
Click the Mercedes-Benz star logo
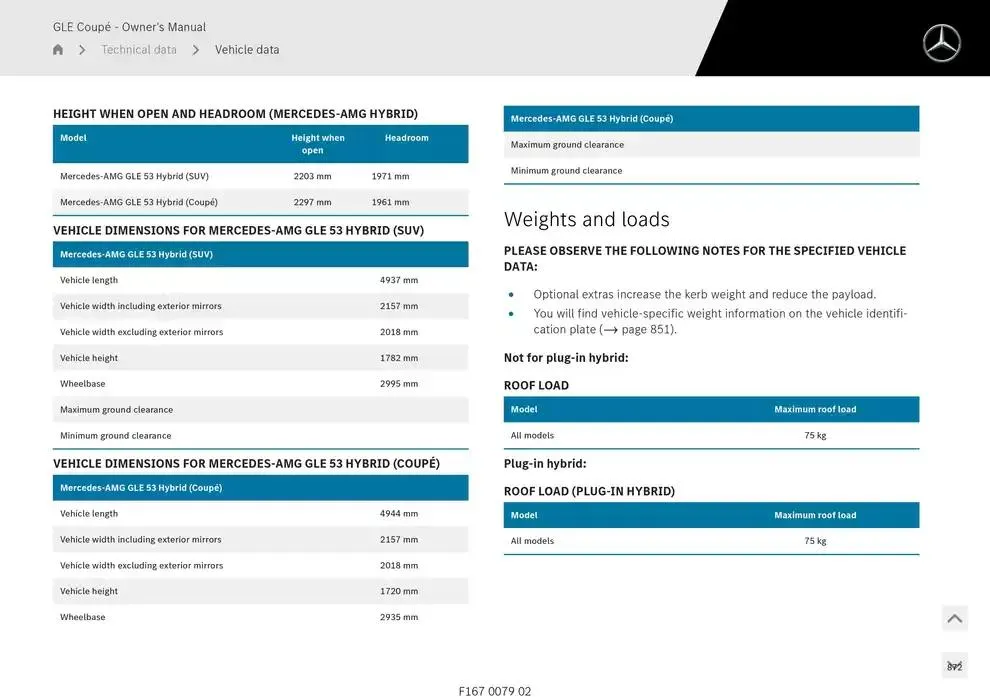[941, 43]
